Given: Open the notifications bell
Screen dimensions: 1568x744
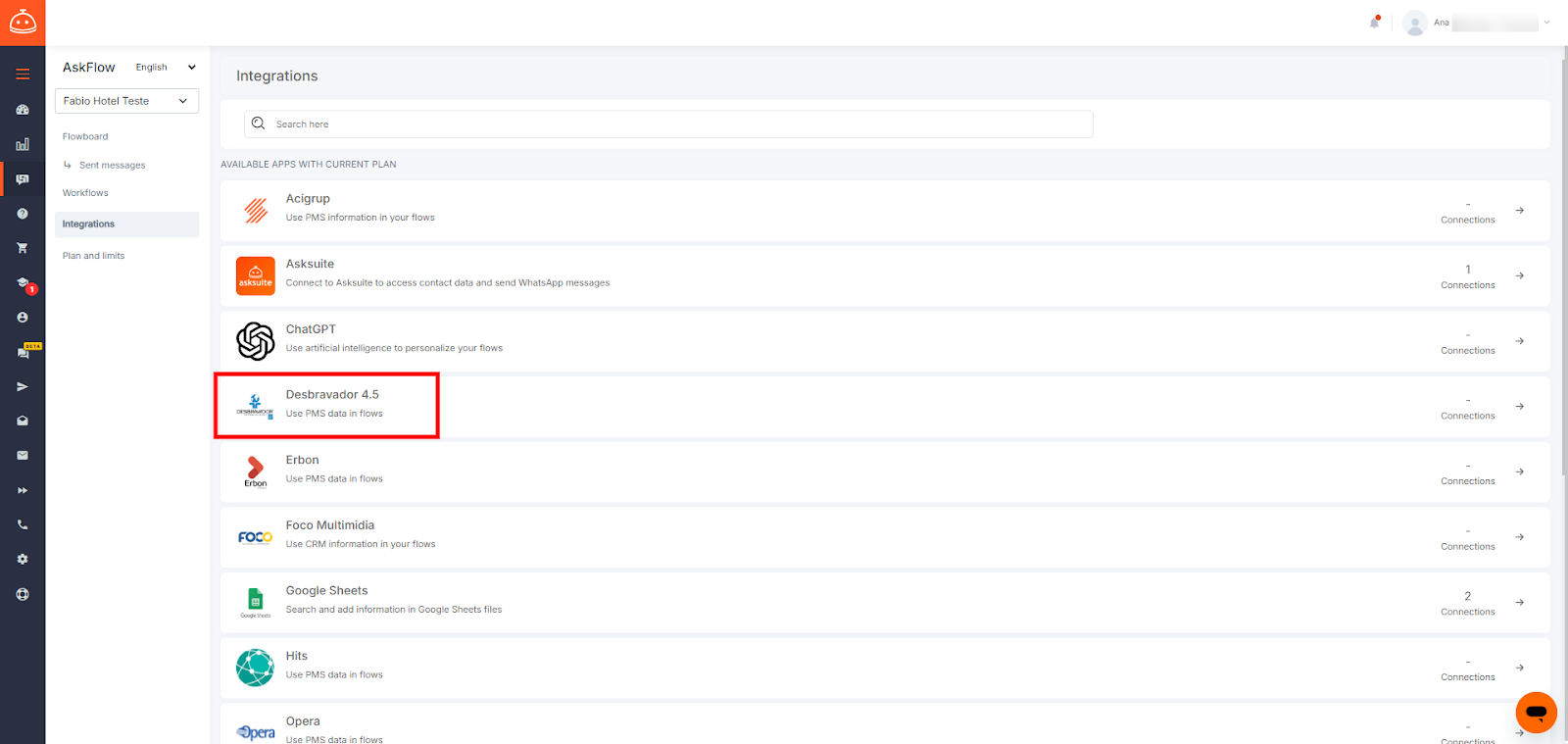Looking at the screenshot, I should [1375, 22].
